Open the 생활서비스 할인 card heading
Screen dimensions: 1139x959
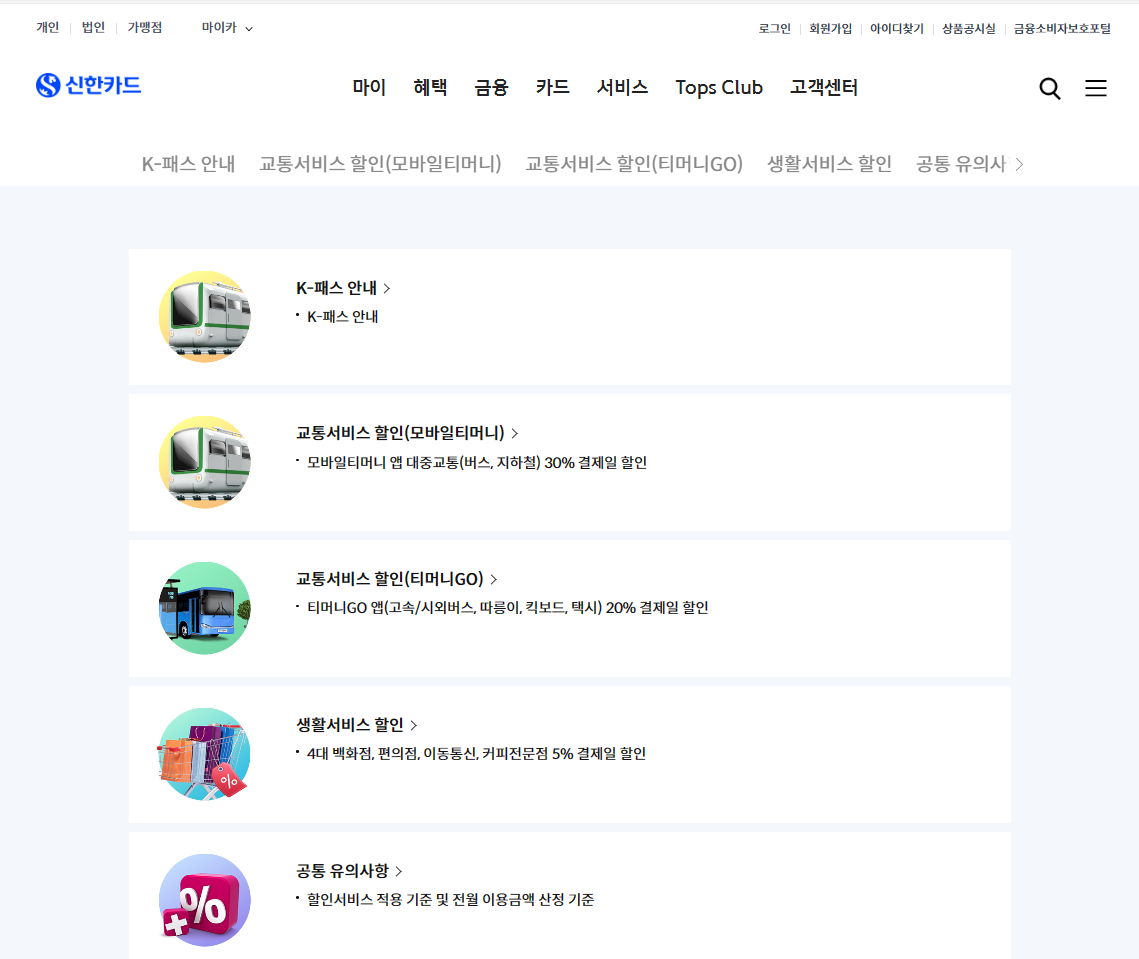pos(357,725)
